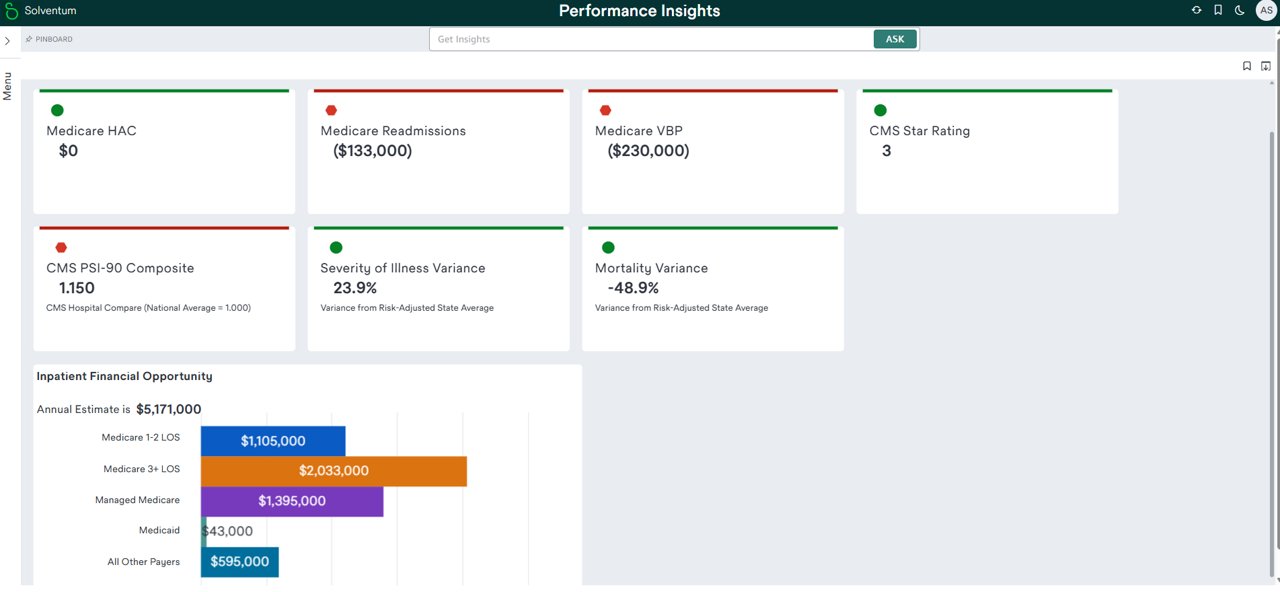Click green status dot on CMS Star Rating
1280x592 pixels.
(880, 110)
